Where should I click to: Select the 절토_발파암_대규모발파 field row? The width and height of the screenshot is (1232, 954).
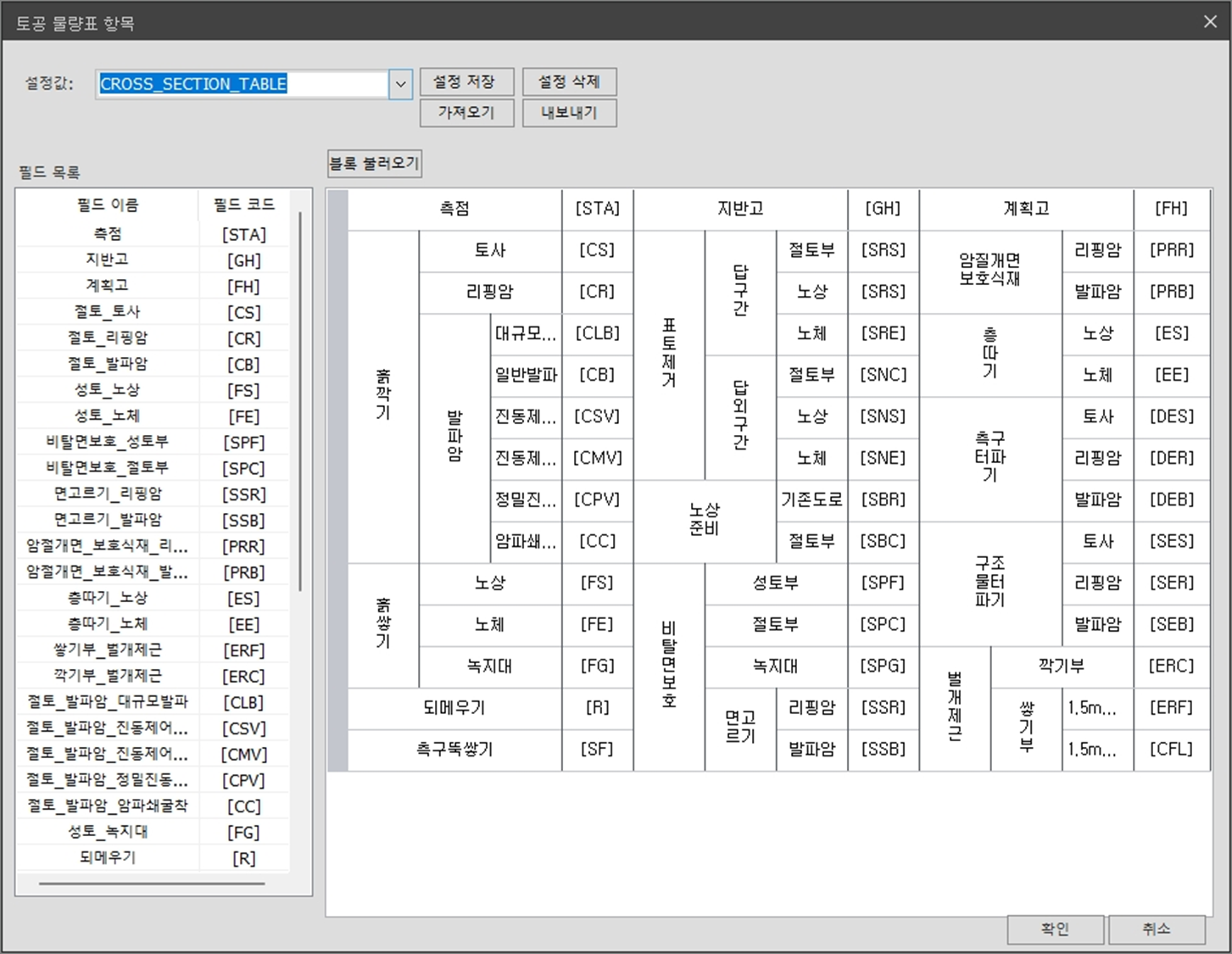(153, 702)
